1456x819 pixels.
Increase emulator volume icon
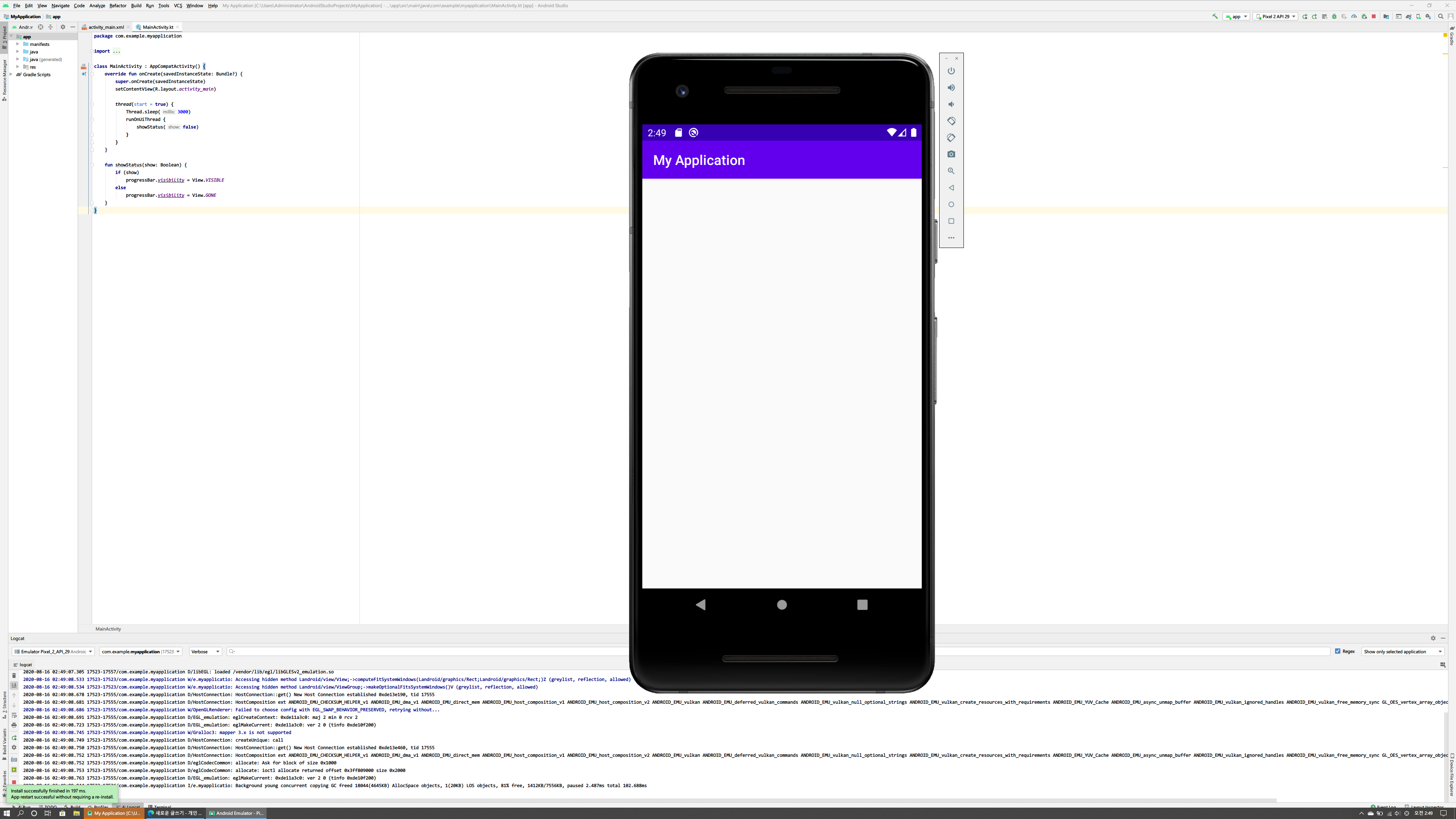click(951, 88)
